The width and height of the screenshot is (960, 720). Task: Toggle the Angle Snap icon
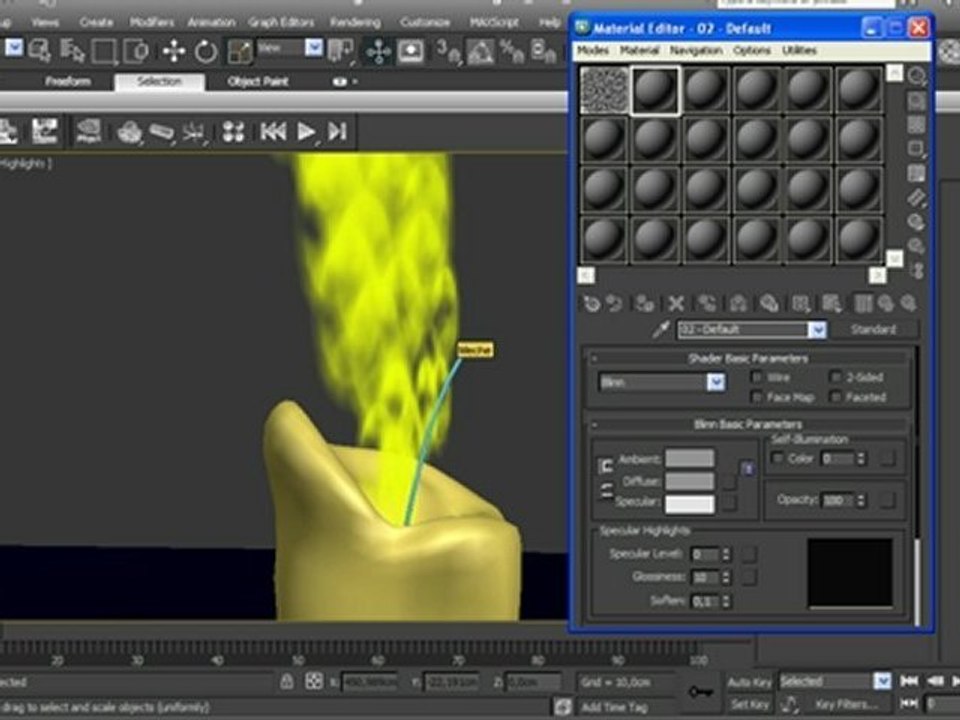481,51
